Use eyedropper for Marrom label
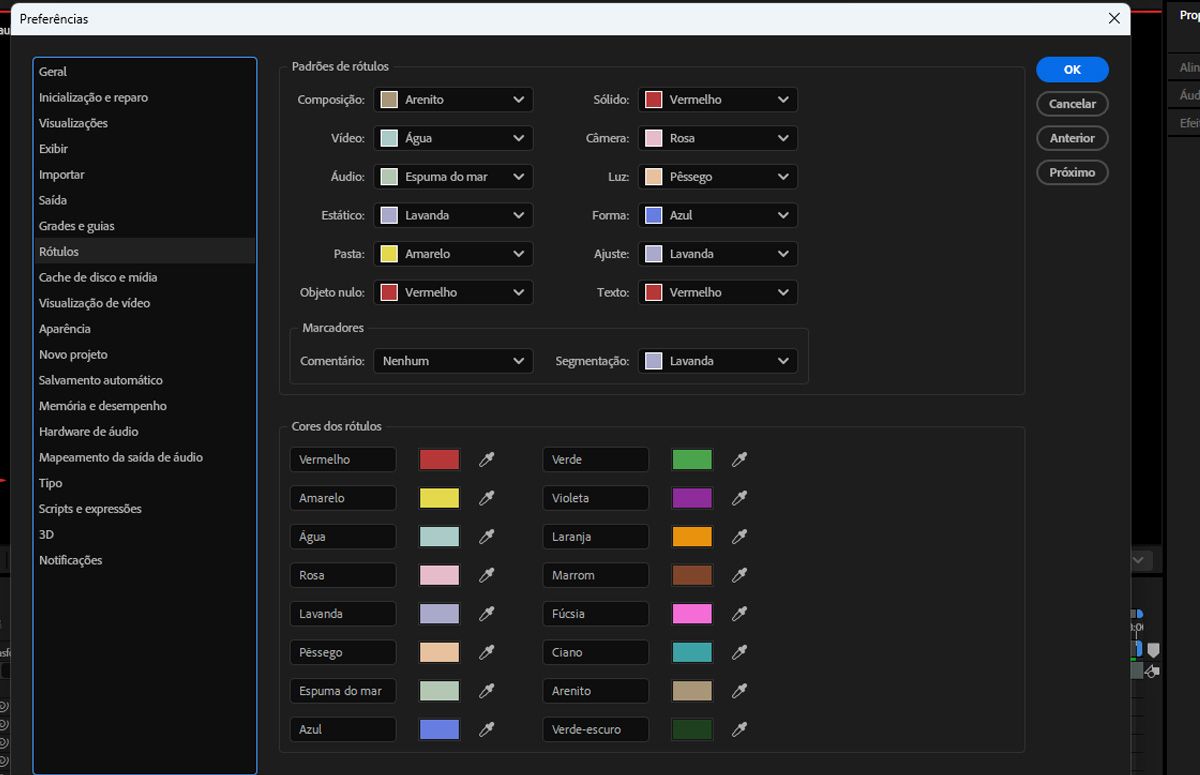The image size is (1200, 775). (x=740, y=575)
